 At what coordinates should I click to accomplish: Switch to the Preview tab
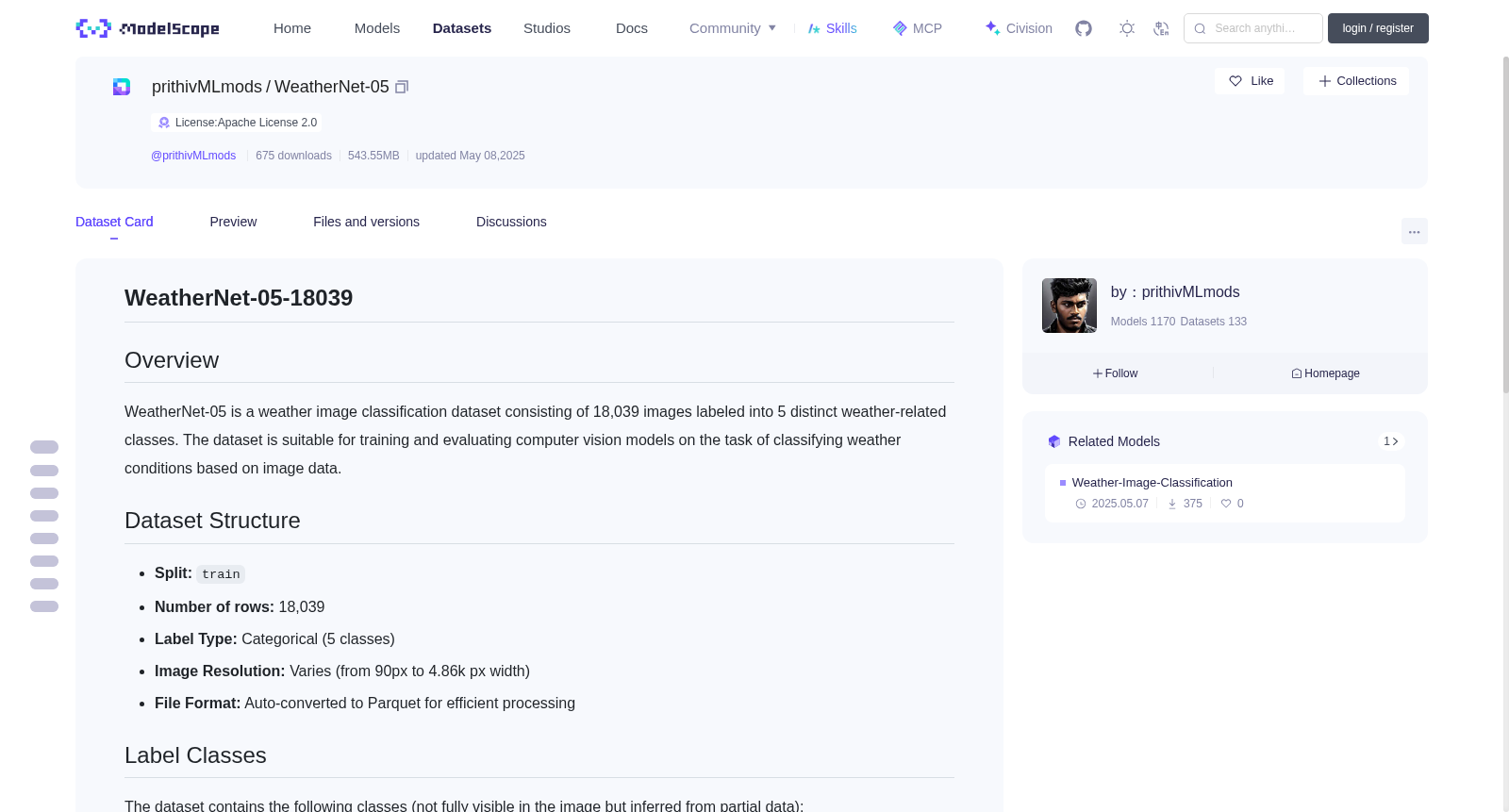233,222
